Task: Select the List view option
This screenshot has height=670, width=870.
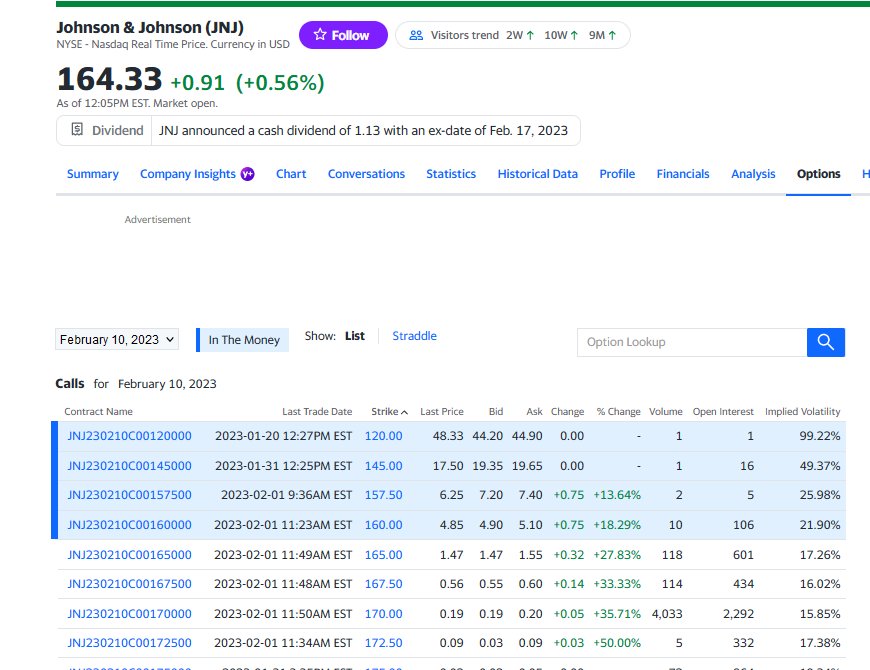Action: (x=355, y=336)
